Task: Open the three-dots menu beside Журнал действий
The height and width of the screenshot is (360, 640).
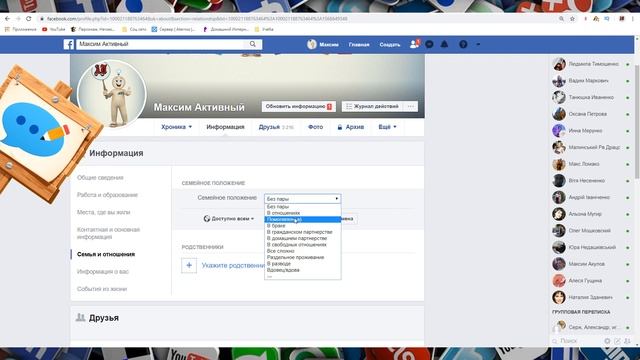Action: point(411,107)
